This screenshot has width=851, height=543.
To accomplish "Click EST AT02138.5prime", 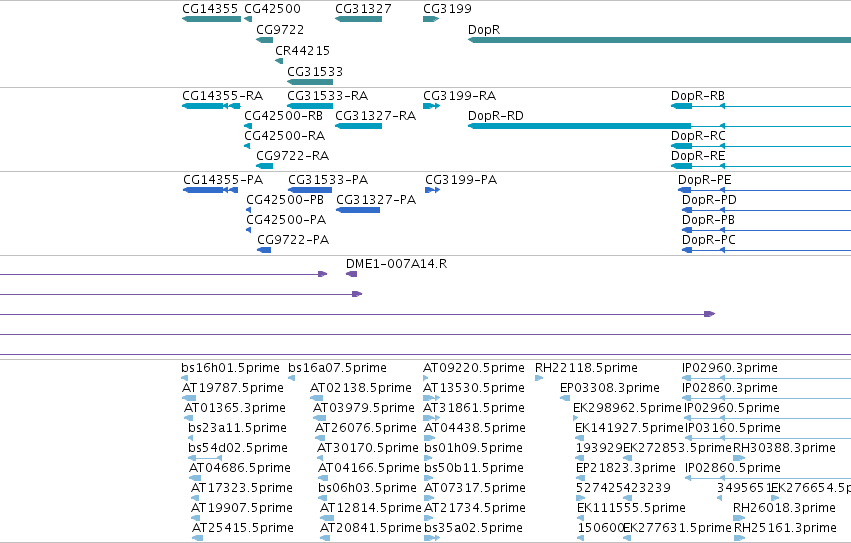I will (x=317, y=398).
